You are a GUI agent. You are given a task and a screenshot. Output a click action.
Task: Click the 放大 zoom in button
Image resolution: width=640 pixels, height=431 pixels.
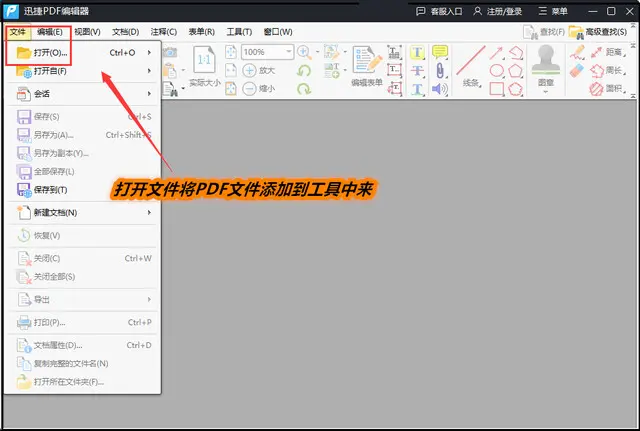pos(259,70)
